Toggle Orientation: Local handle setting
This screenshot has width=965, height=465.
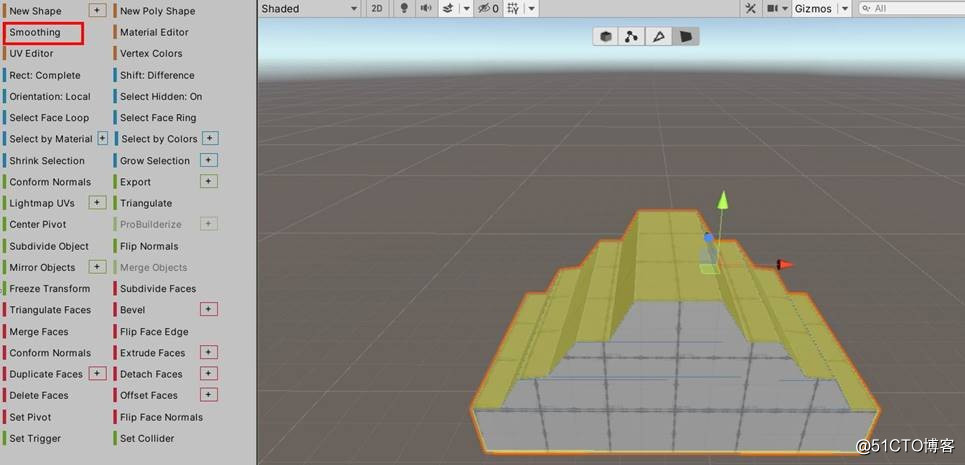tap(49, 97)
